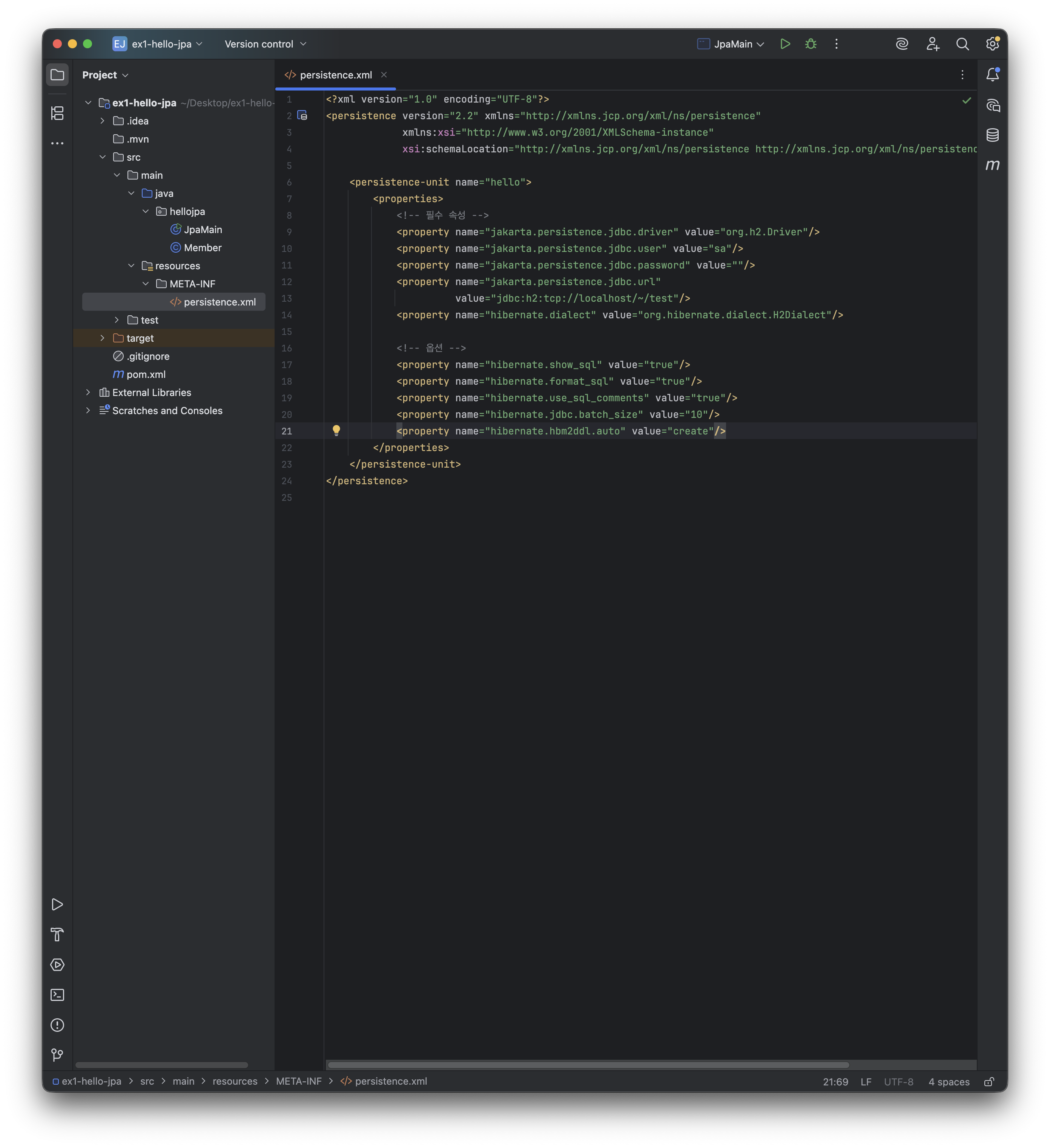Viewport: 1050px width, 1148px height.
Task: Open the Structure tool window
Action: pos(57,113)
